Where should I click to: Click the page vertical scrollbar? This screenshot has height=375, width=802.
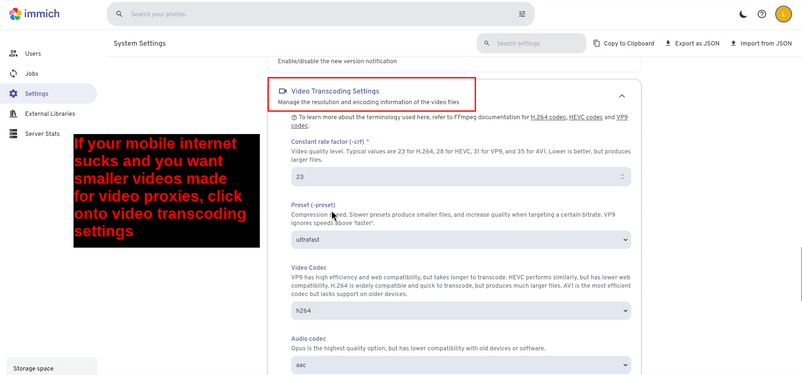tap(800, 274)
